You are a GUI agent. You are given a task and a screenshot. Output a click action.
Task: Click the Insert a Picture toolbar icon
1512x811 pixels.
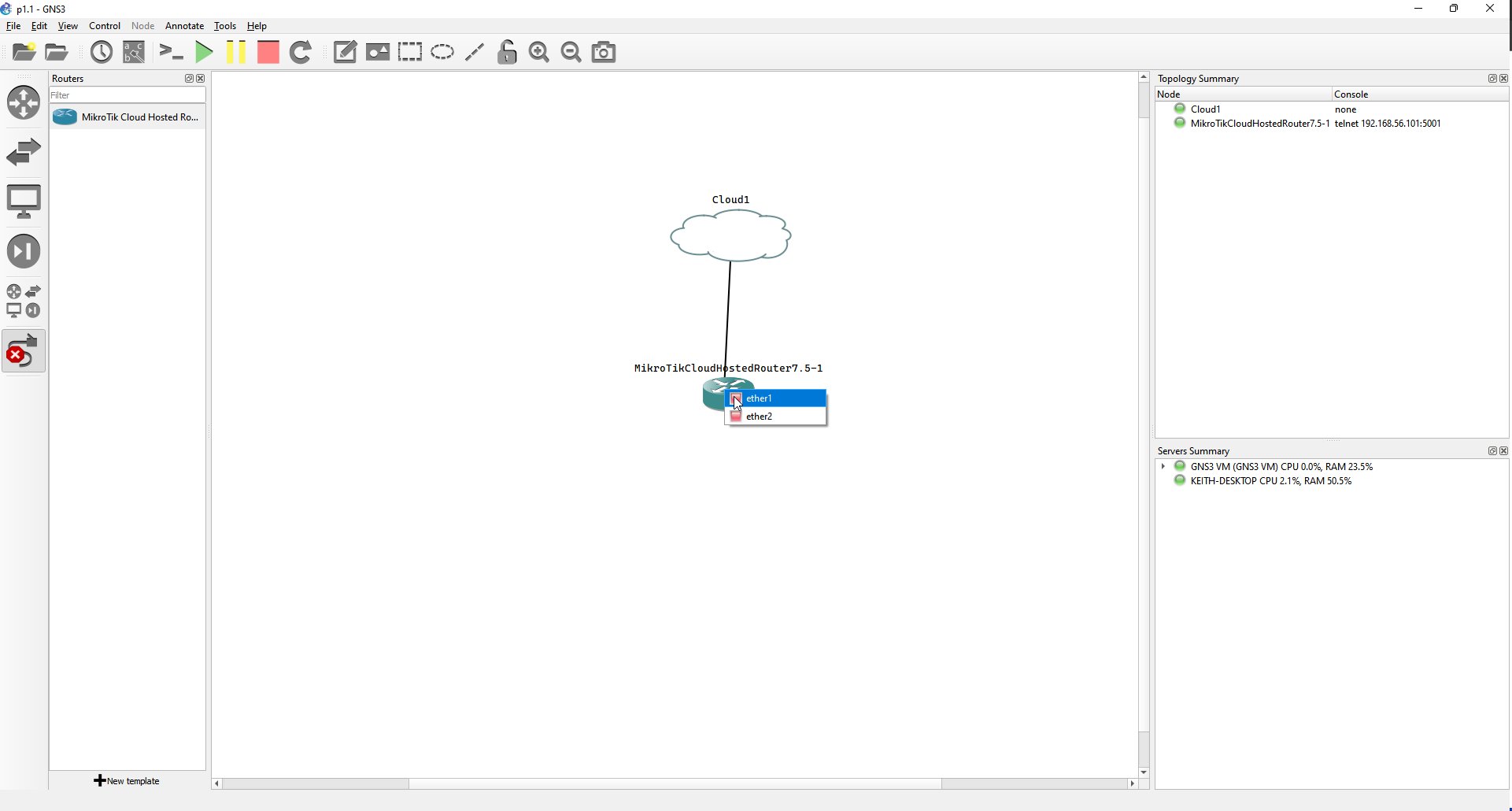(378, 52)
